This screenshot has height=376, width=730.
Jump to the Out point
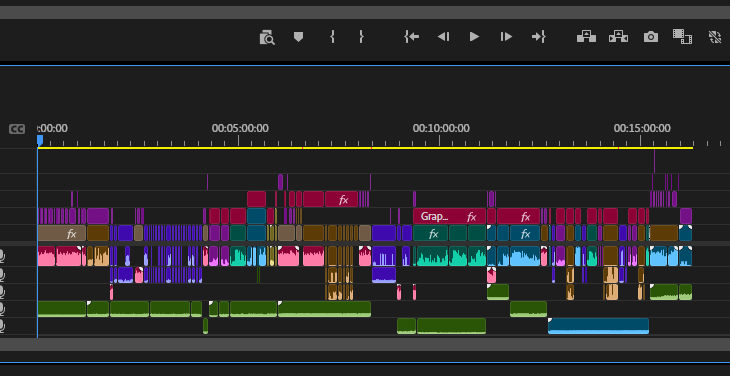pos(539,37)
